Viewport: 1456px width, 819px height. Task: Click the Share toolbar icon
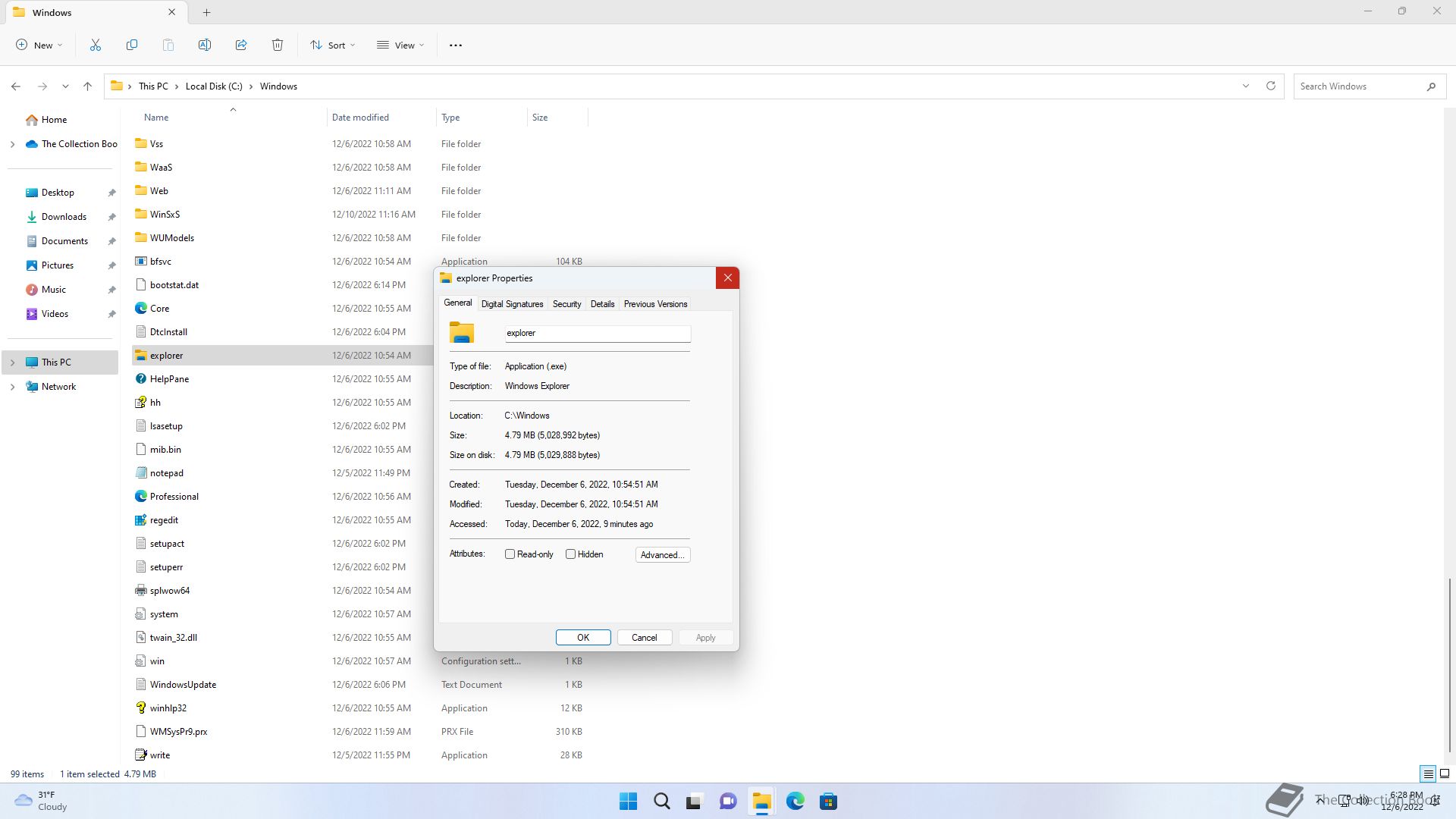click(x=241, y=45)
